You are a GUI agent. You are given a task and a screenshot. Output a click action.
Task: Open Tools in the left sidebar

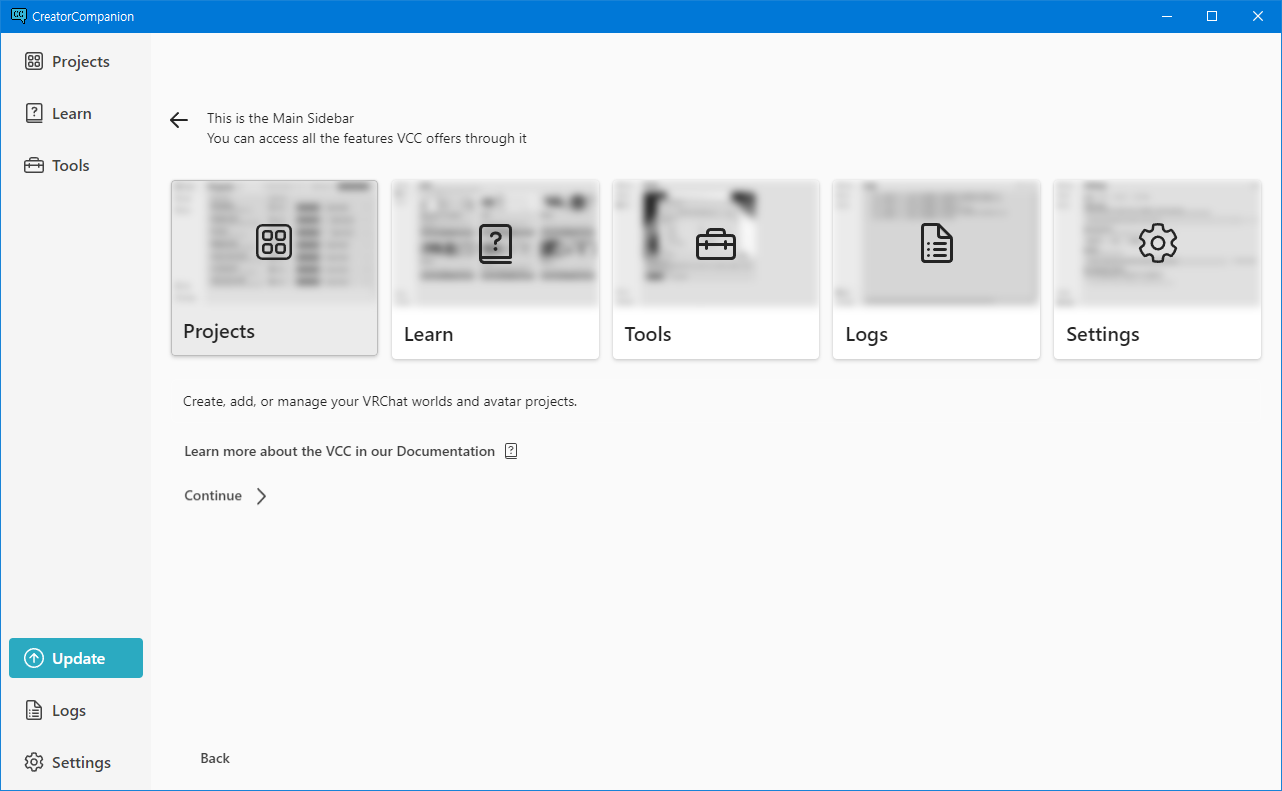75,166
